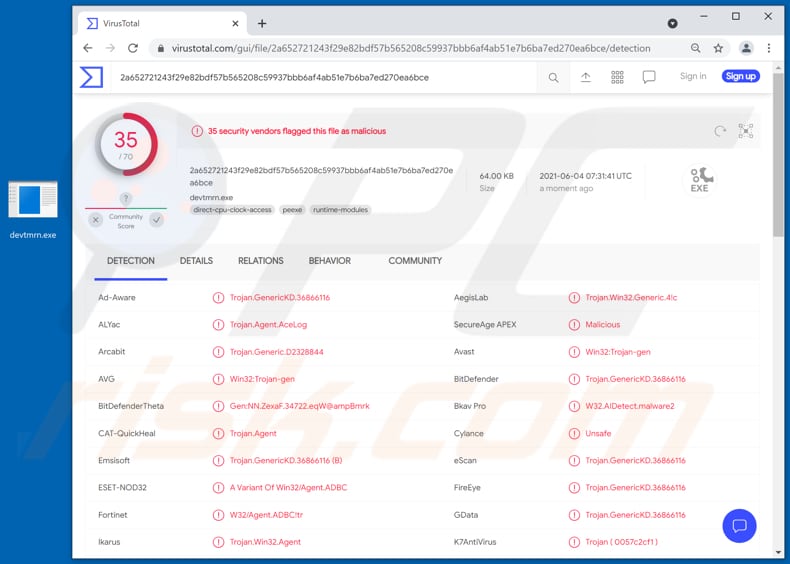Viewport: 790px width, 564px height.
Task: Switch to the DETAILS tab
Action: point(196,261)
